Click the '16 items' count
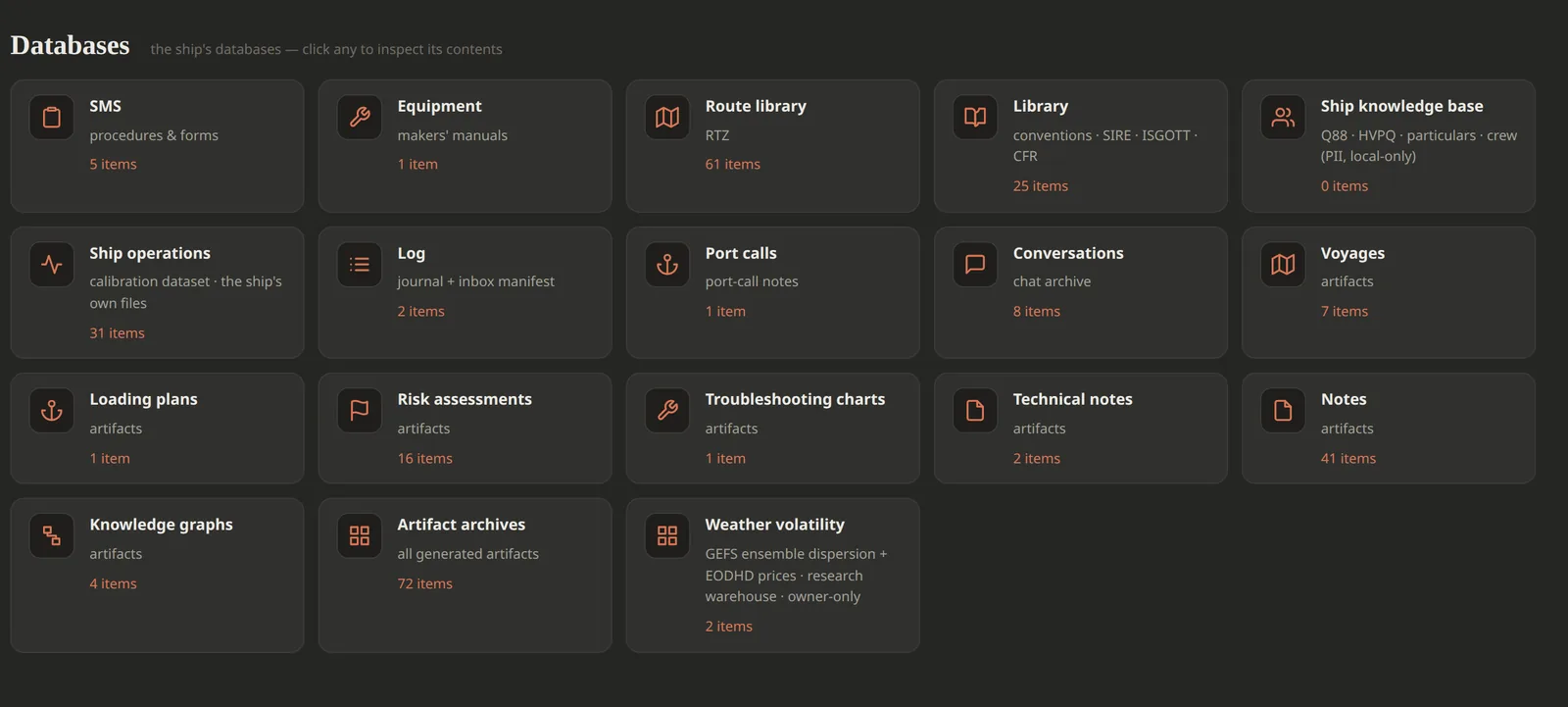Viewport: 1568px width, 707px height. (424, 458)
